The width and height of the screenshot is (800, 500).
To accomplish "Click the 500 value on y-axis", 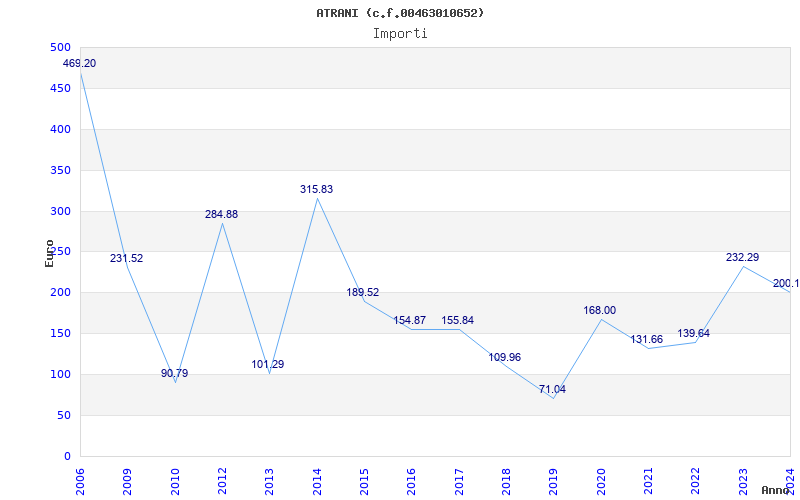I will coord(60,47).
